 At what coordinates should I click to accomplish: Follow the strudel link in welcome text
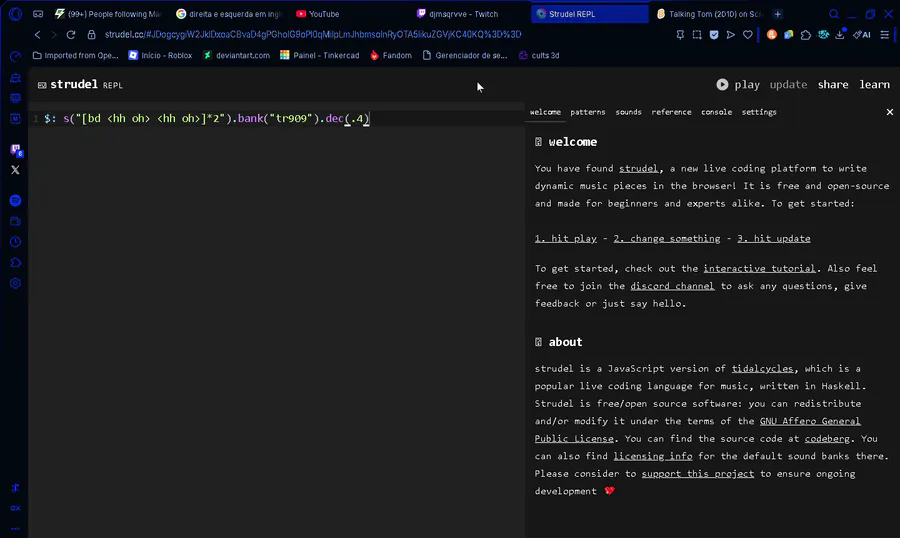pyautogui.click(x=638, y=168)
